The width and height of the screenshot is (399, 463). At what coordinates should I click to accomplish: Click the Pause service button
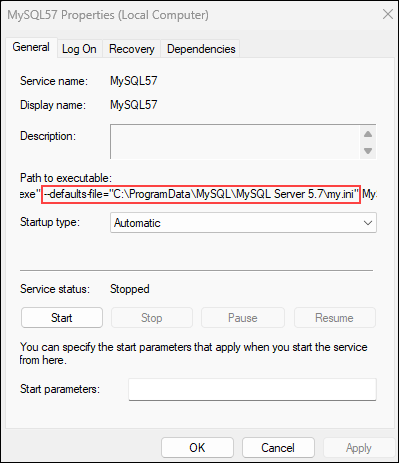pyautogui.click(x=243, y=318)
